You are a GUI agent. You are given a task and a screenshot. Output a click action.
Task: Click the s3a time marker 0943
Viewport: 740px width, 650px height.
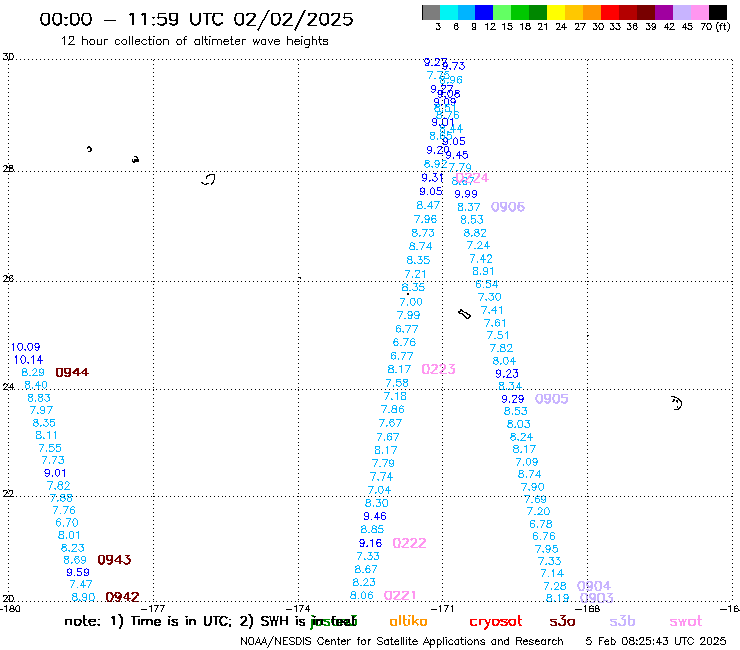(x=114, y=560)
